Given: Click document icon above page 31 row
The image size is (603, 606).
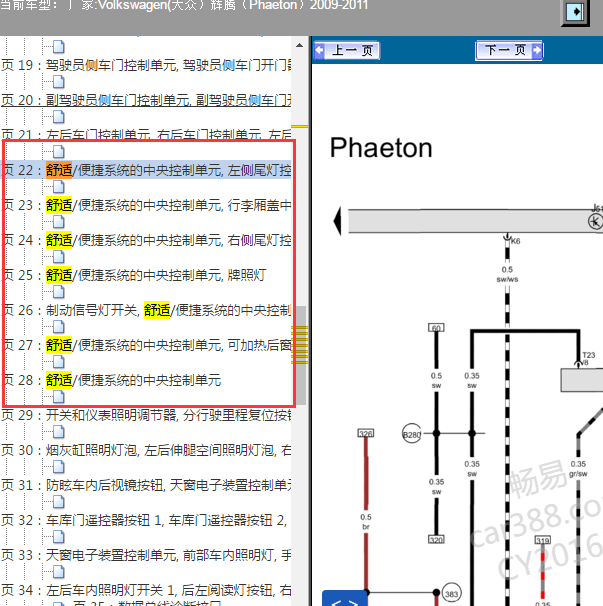Looking at the screenshot, I should click(58, 467).
